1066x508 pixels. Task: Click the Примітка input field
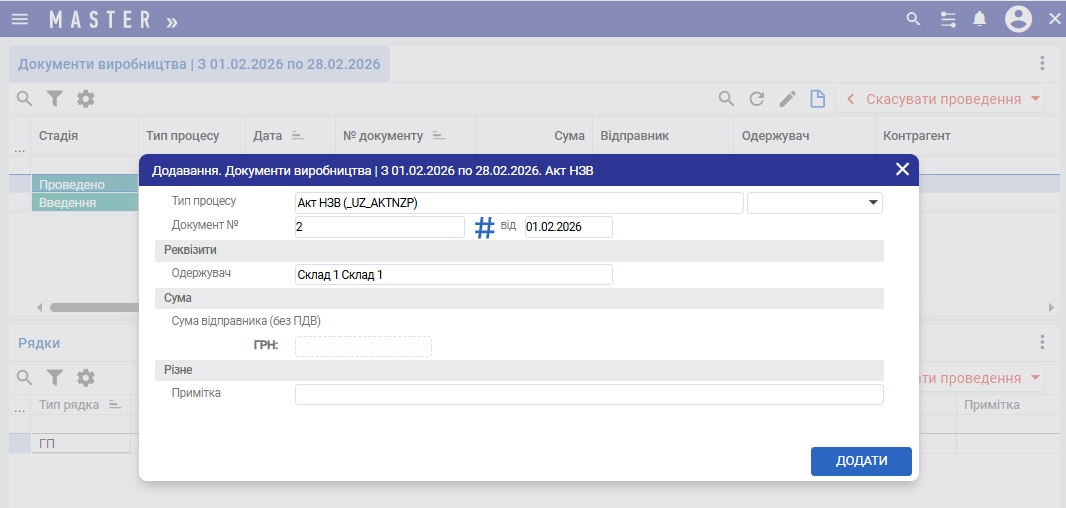pos(588,395)
